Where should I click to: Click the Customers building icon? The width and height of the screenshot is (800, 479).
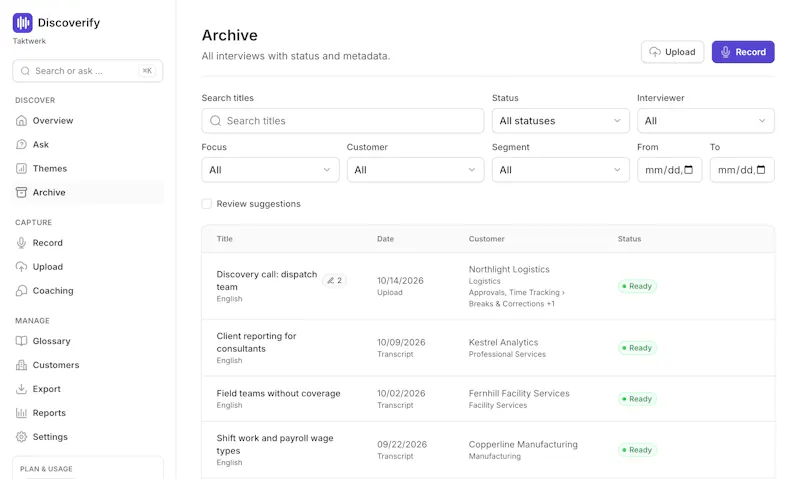[x=21, y=365]
